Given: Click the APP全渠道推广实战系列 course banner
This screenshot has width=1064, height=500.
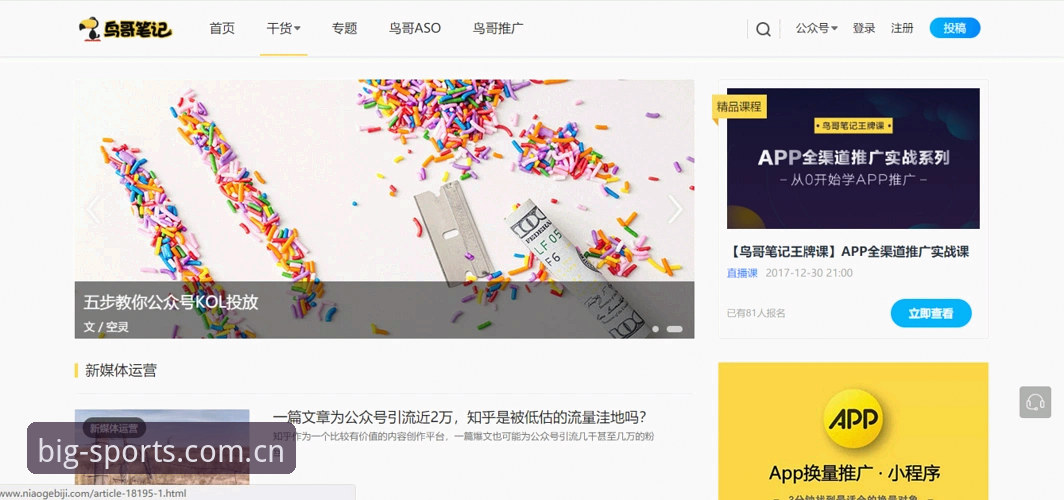Looking at the screenshot, I should pyautogui.click(x=853, y=158).
